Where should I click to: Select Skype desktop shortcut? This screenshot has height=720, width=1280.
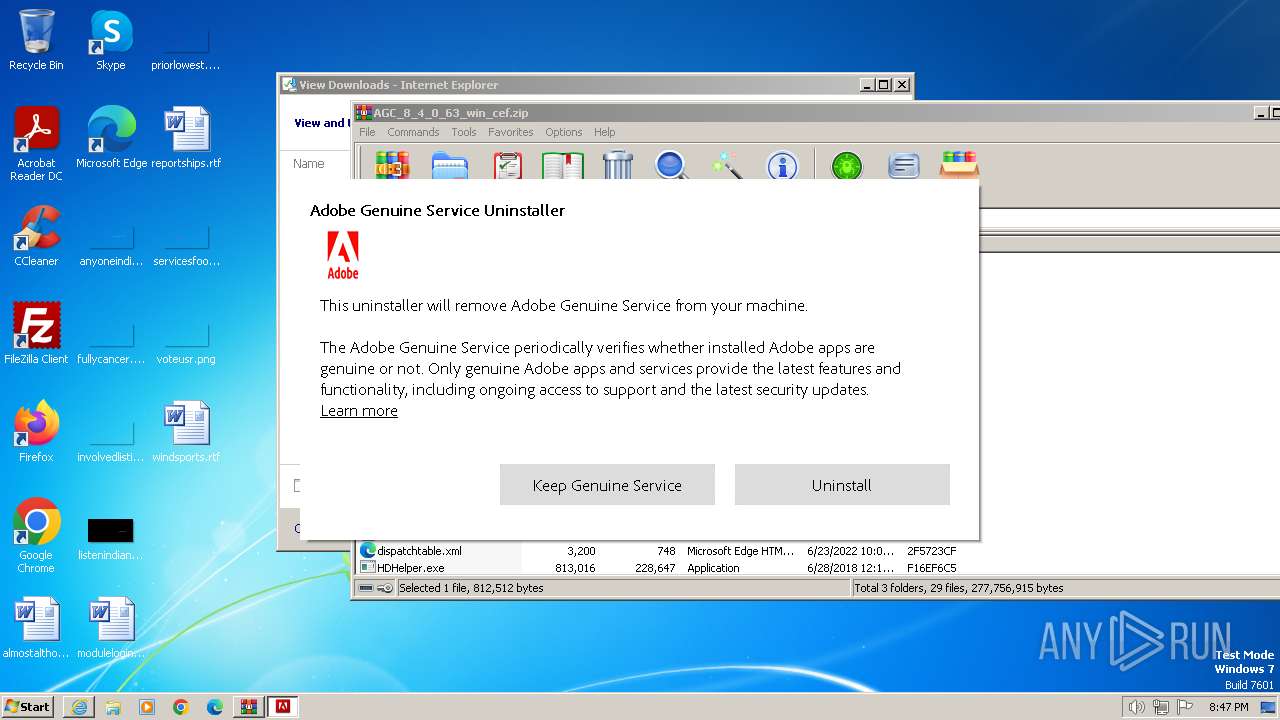(111, 40)
